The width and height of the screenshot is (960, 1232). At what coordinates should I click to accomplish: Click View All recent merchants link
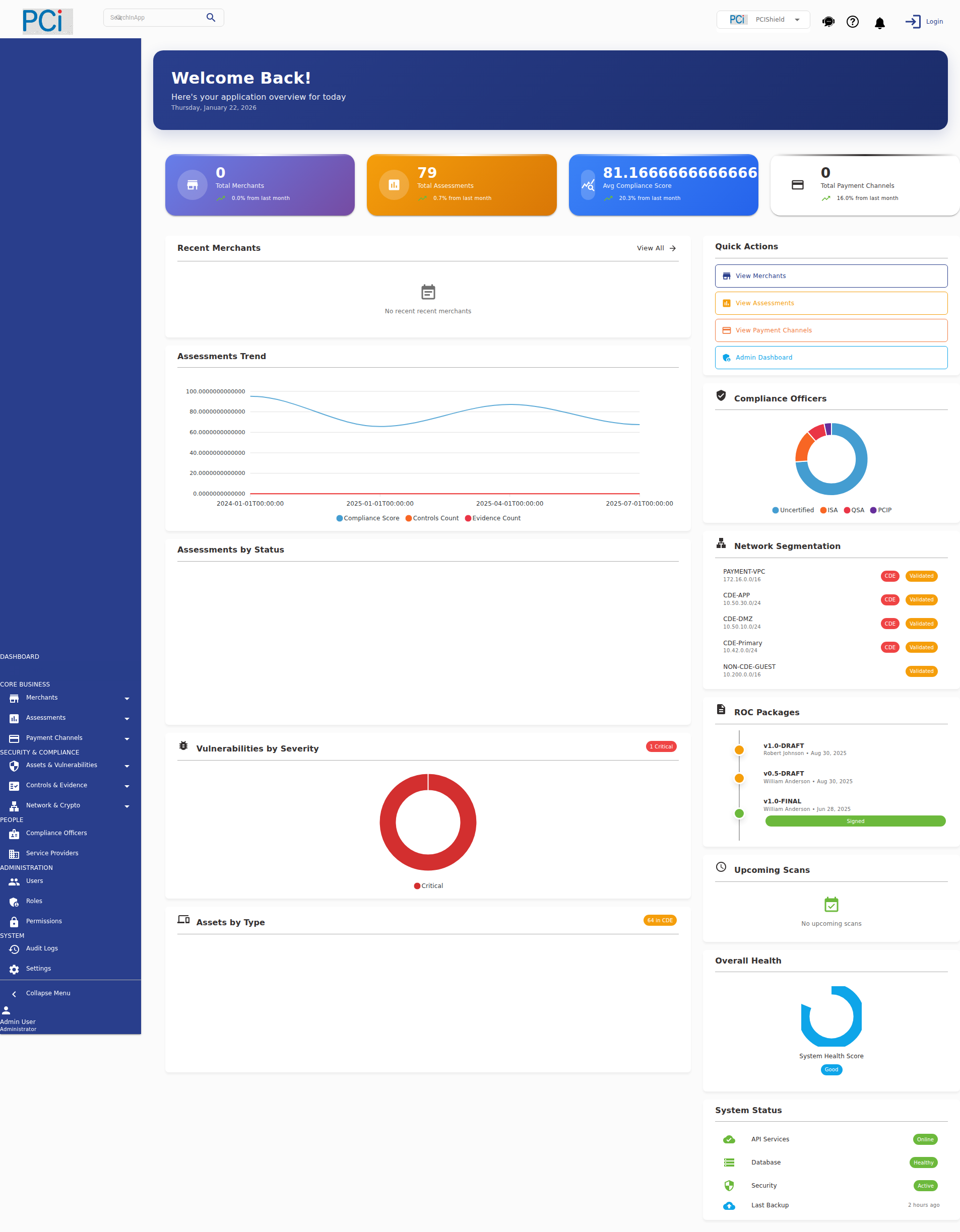[x=656, y=248]
